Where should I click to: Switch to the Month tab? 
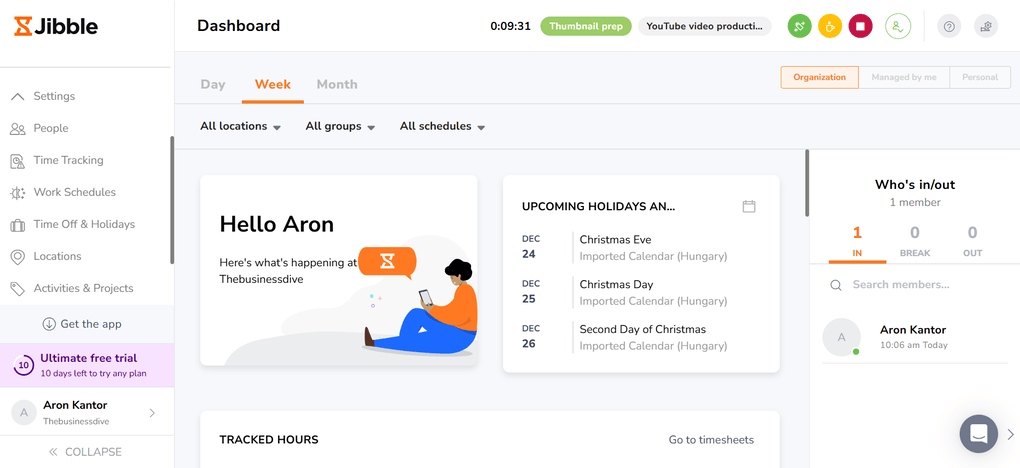pos(337,84)
